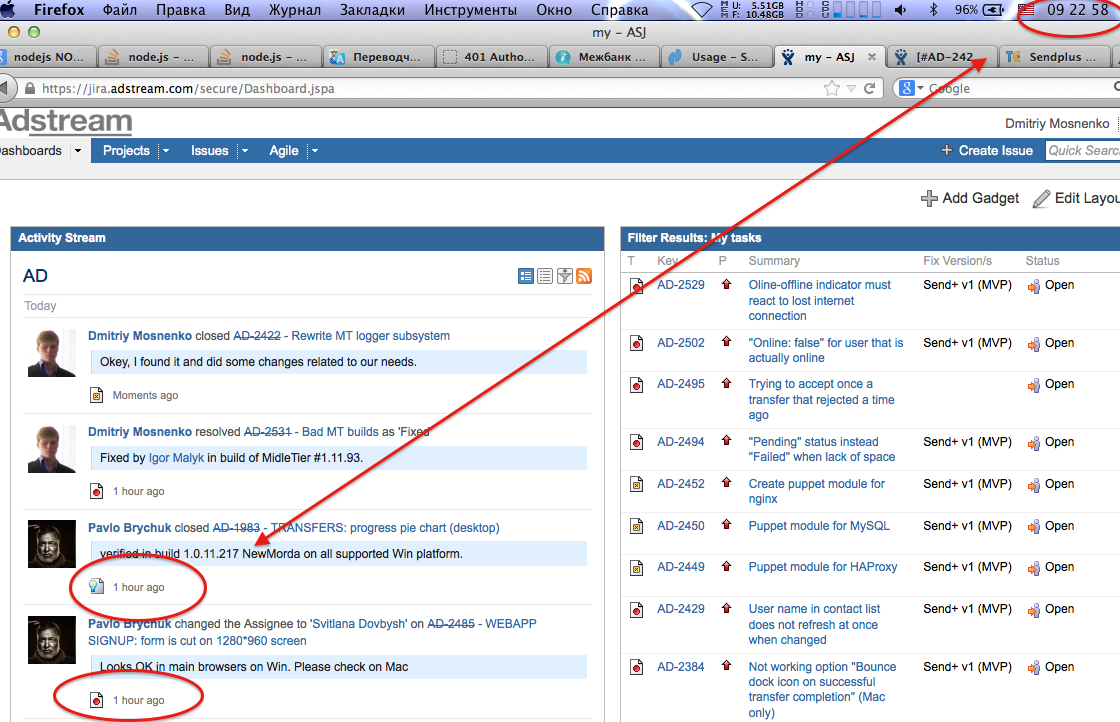1120x722 pixels.
Task: Open the Закладки menu
Action: pos(372,10)
